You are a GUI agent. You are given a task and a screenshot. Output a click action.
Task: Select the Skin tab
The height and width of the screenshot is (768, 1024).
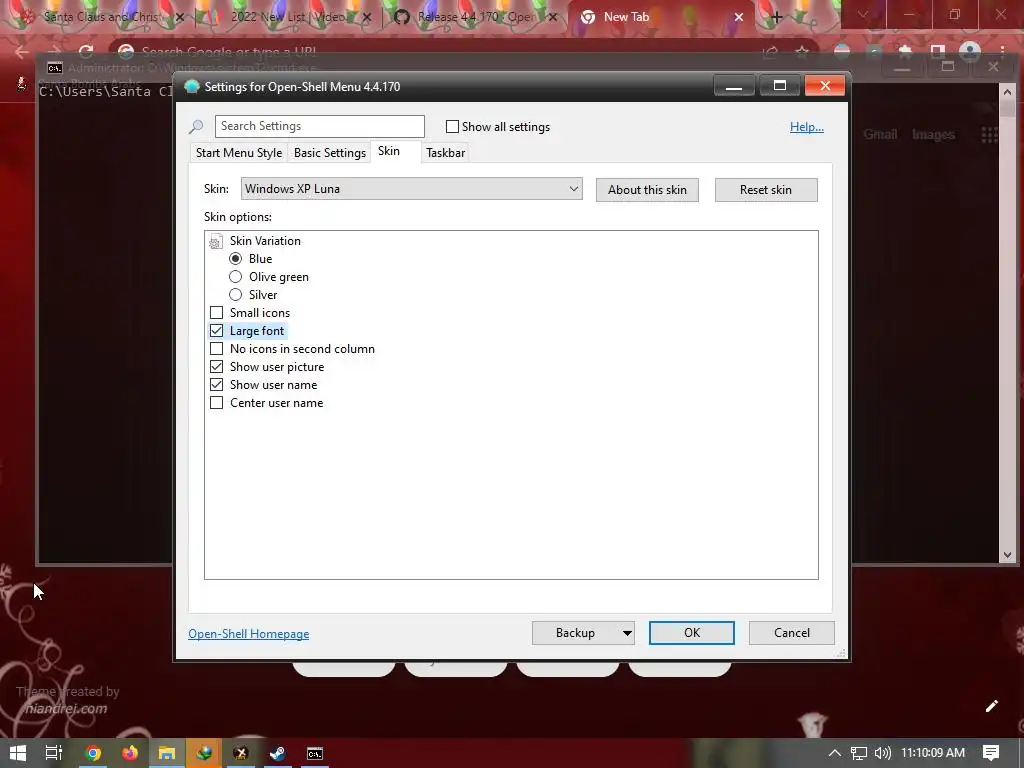(x=389, y=151)
